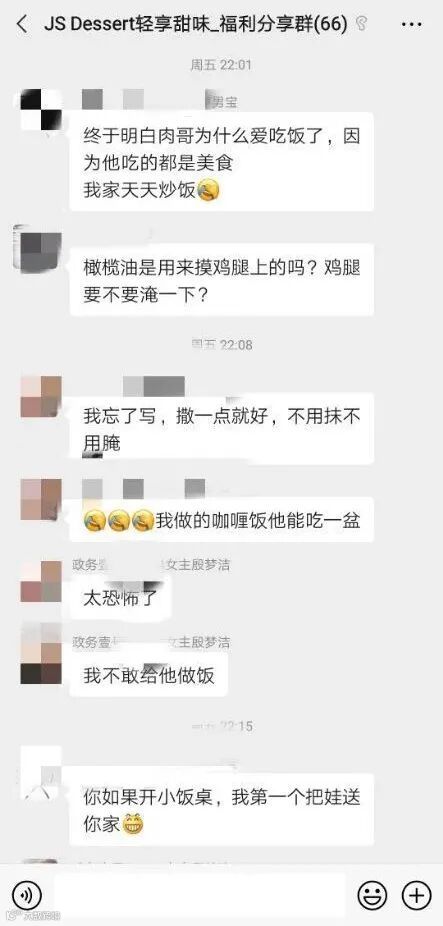
Task: Tap the checkered avatar of the first sender
Action: 41,109
